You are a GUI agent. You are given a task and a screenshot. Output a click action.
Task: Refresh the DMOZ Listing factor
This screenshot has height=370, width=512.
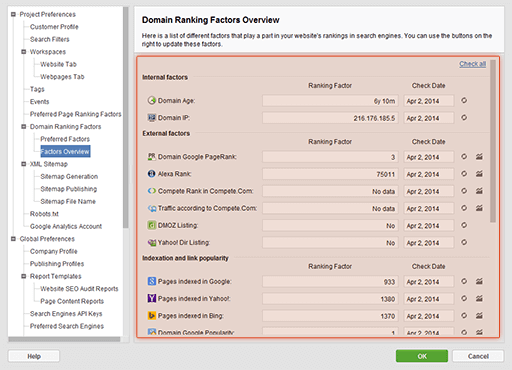[x=464, y=225]
